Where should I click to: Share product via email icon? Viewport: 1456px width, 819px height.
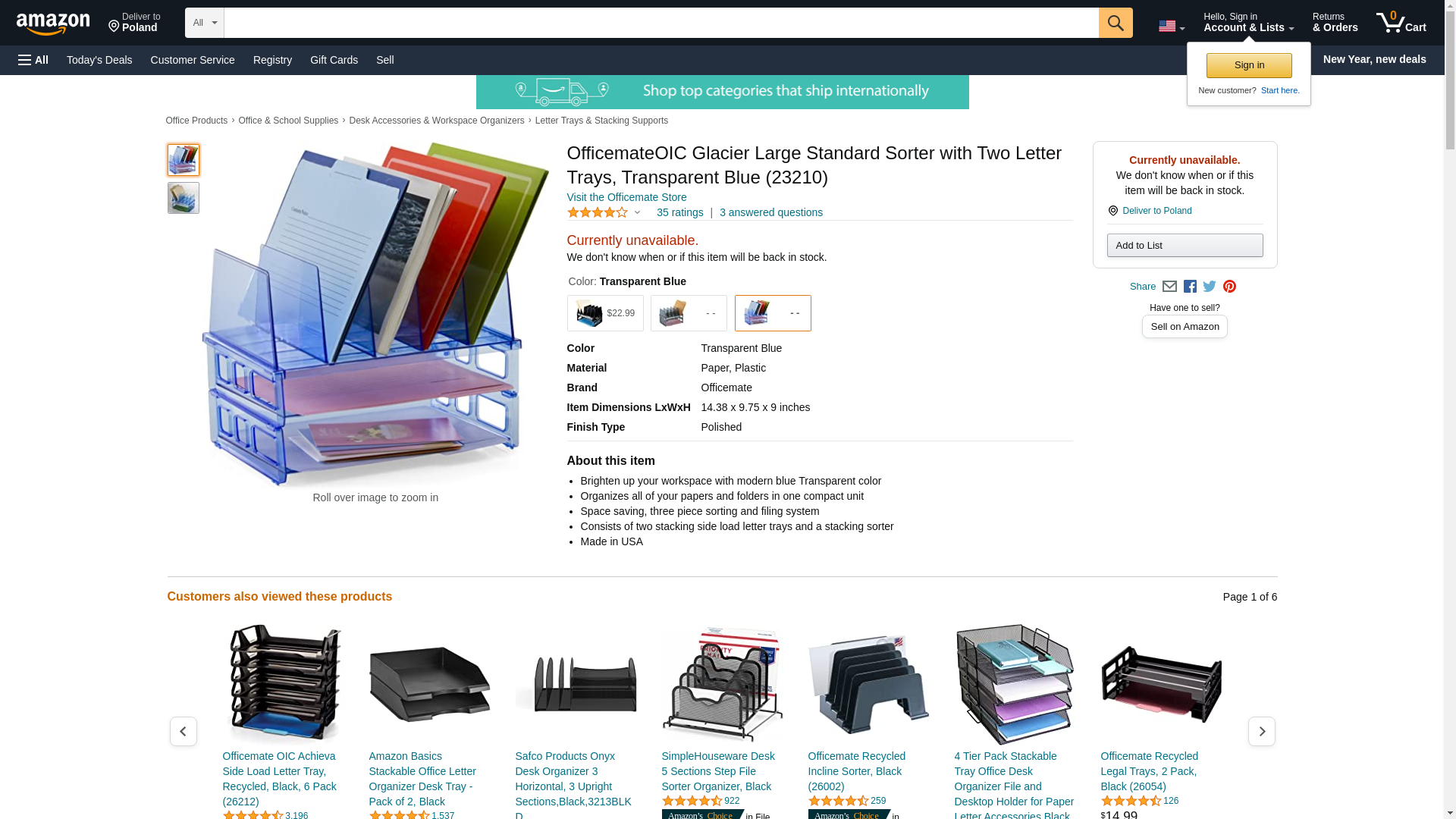click(1169, 287)
